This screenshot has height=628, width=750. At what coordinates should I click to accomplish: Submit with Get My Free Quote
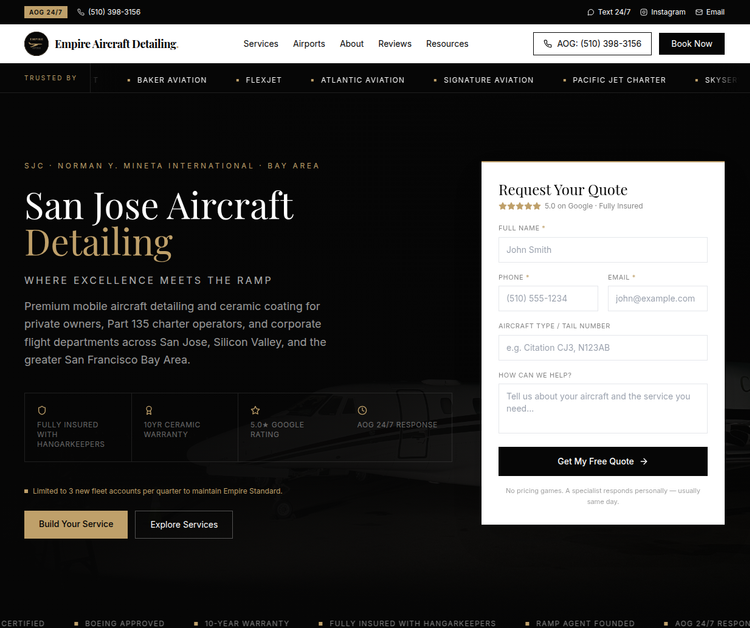tap(603, 461)
